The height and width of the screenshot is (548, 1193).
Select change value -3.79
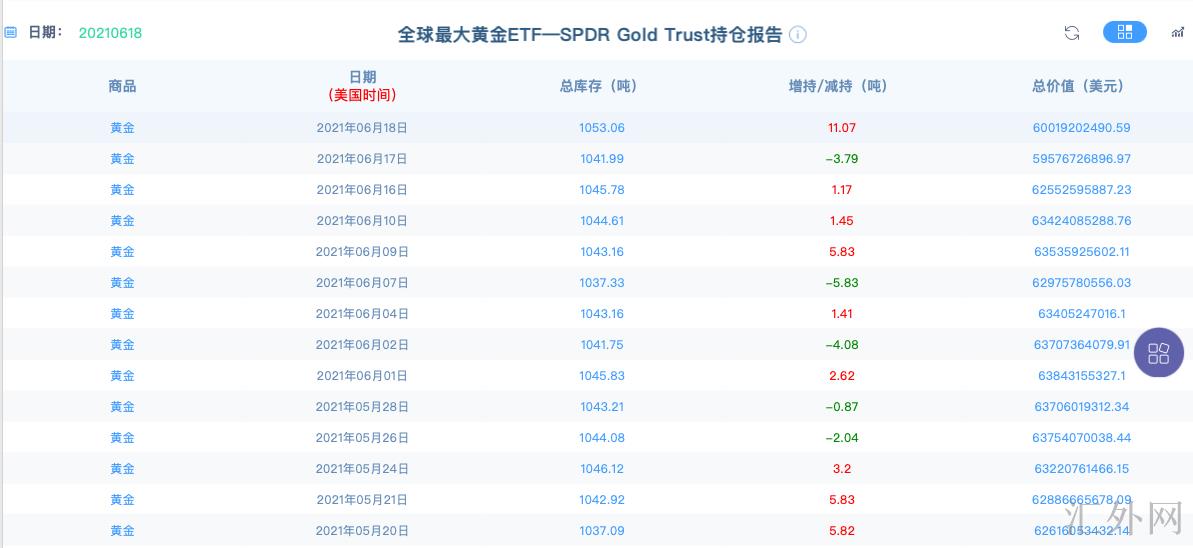tap(841, 159)
